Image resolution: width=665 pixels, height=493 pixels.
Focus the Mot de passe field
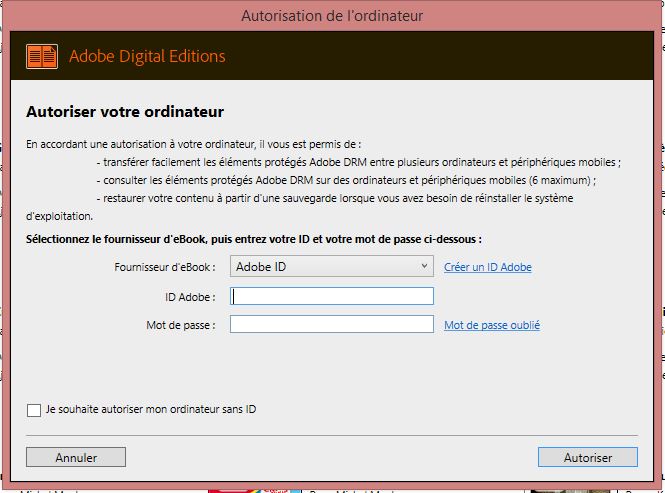coord(332,325)
